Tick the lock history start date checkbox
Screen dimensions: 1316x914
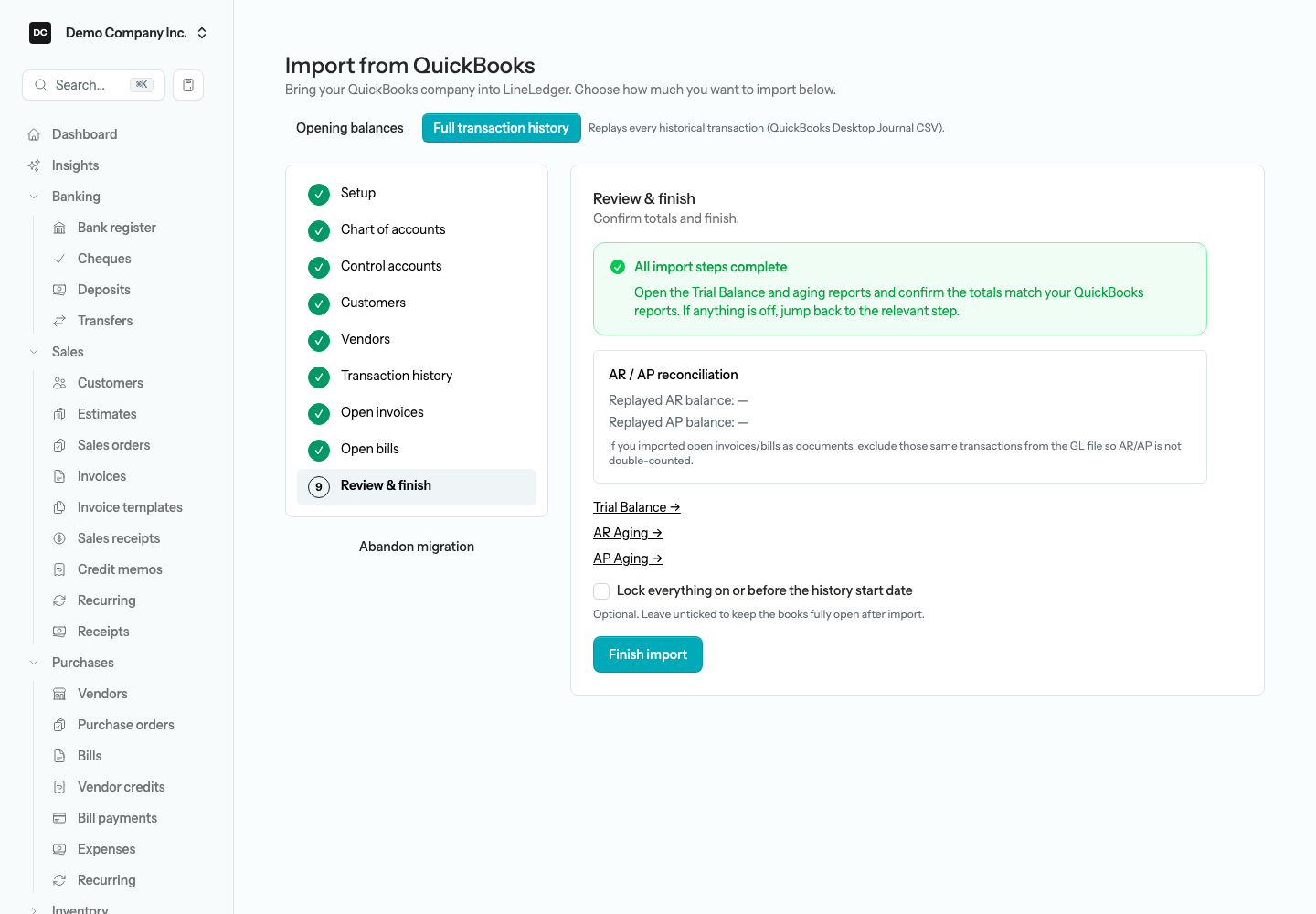[601, 591]
